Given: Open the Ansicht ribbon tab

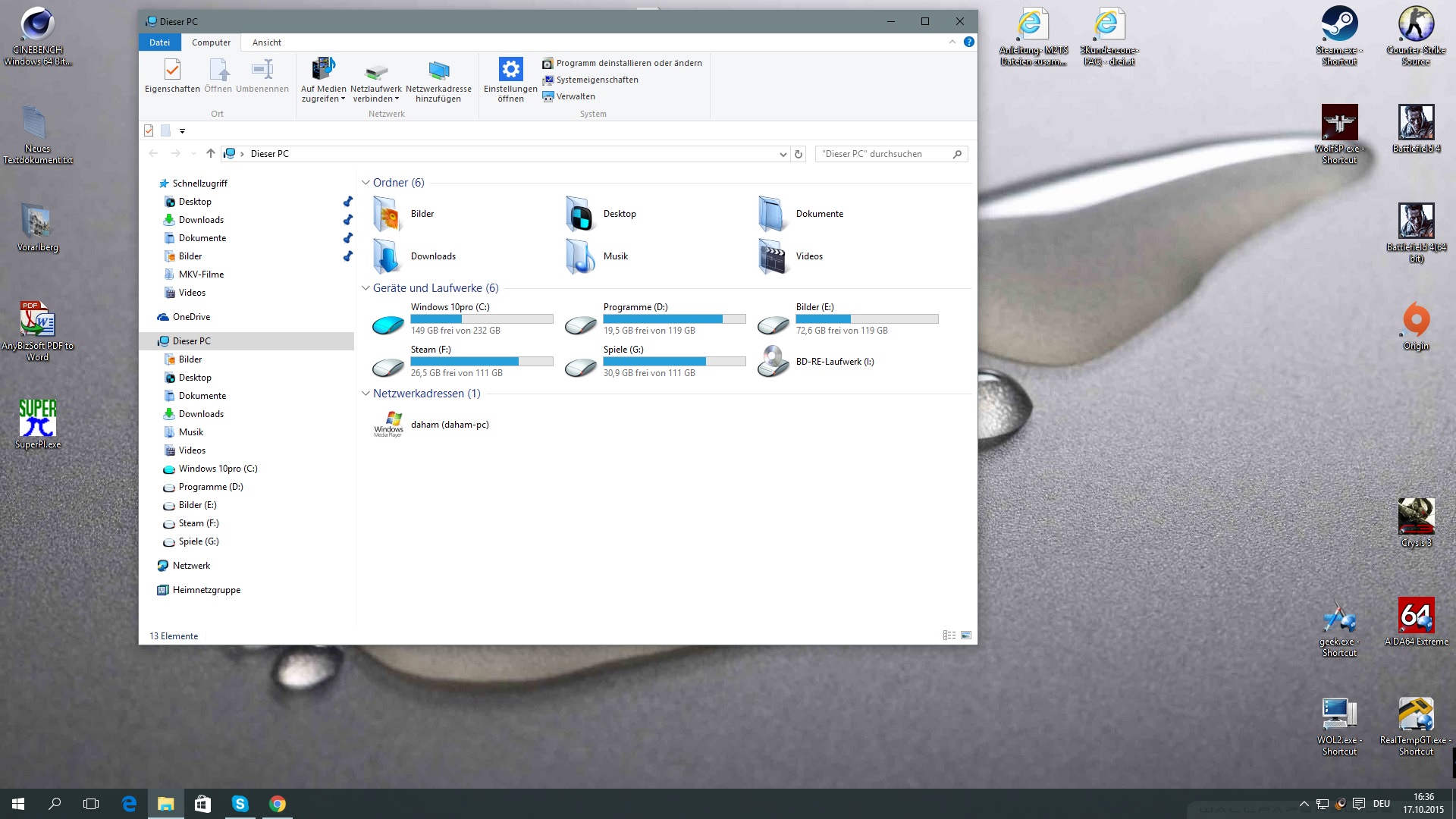Looking at the screenshot, I should click(266, 42).
